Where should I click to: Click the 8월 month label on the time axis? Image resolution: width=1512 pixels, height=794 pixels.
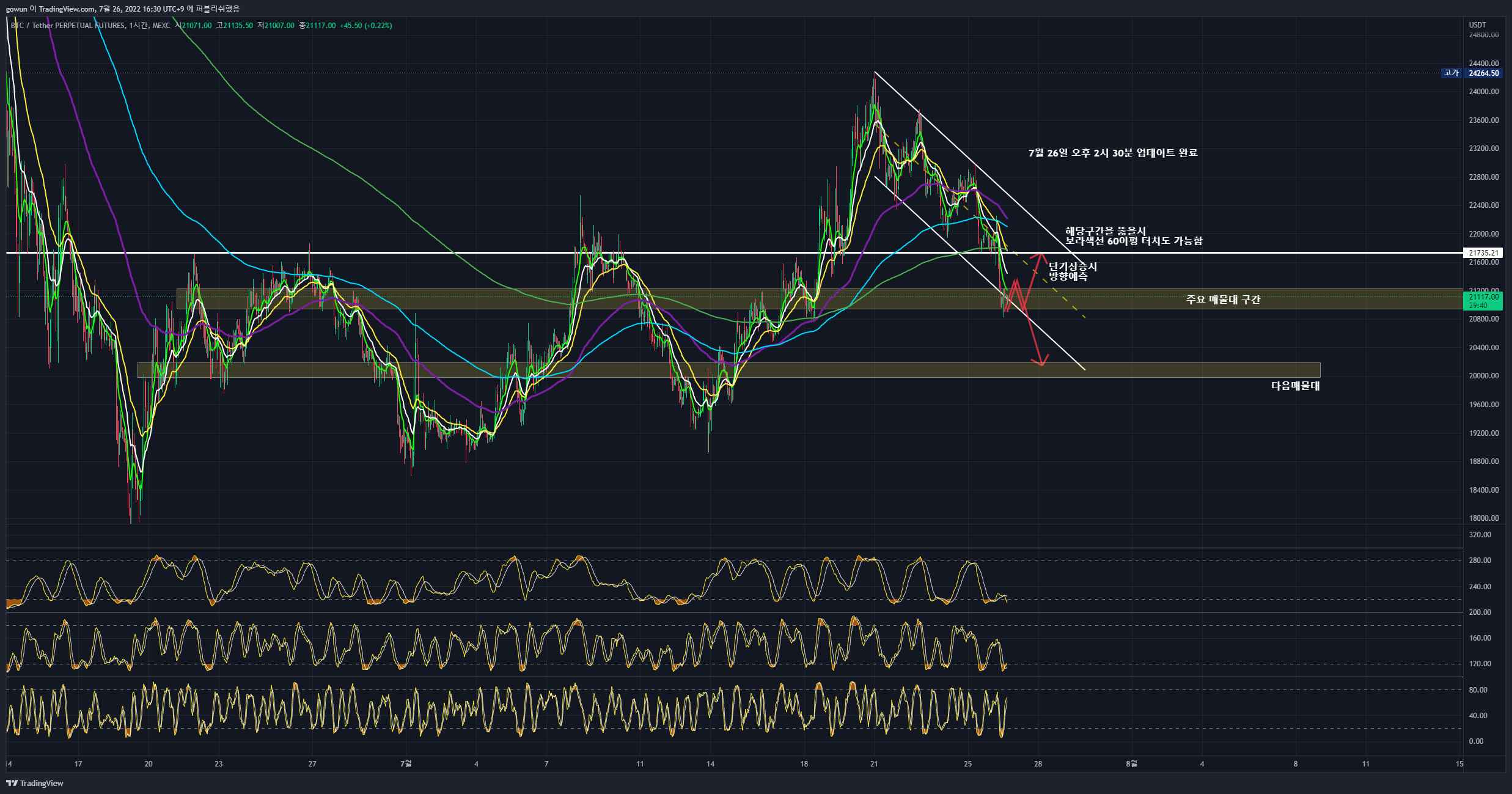[x=1132, y=764]
